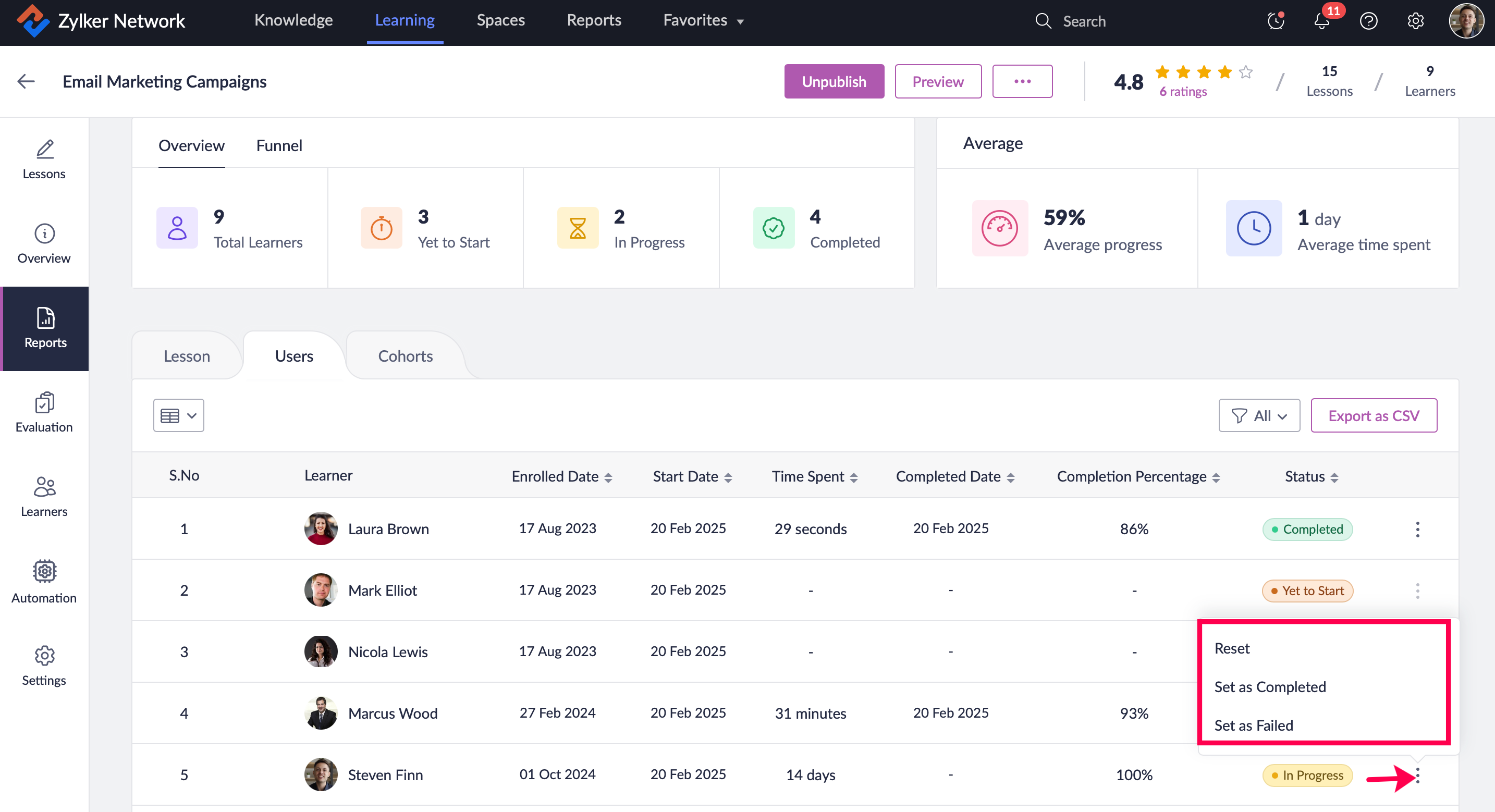Image resolution: width=1495 pixels, height=812 pixels.
Task: Open the recent activity clock icon
Action: click(x=1275, y=21)
